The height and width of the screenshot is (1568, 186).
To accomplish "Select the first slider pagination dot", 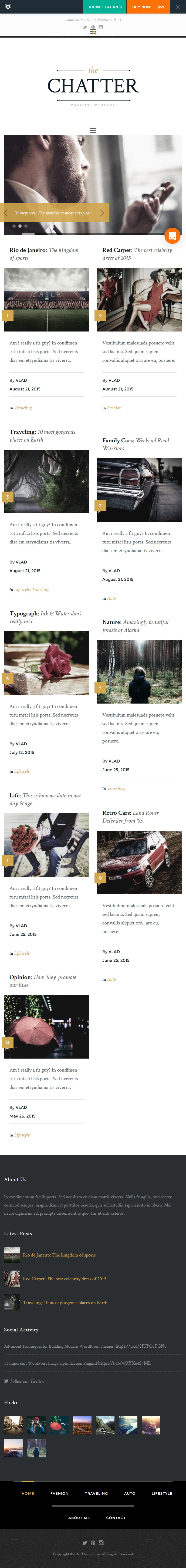I will click(x=14, y=226).
